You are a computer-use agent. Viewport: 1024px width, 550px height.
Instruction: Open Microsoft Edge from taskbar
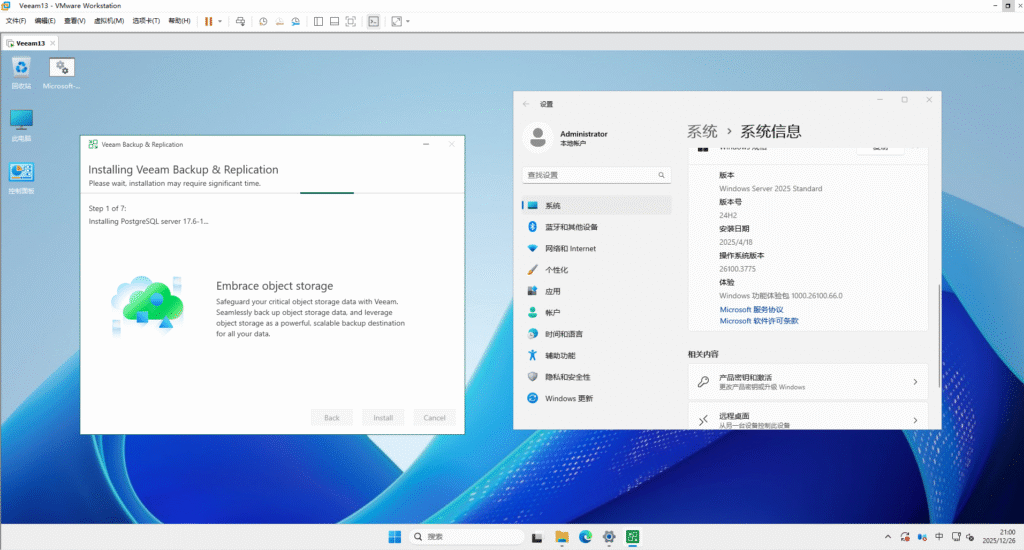click(x=585, y=537)
